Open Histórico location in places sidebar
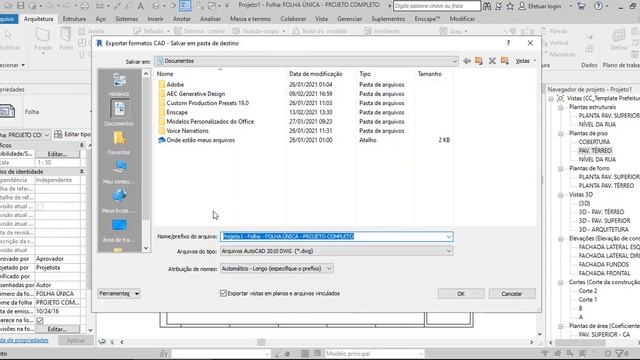The image size is (640, 360). point(119,84)
